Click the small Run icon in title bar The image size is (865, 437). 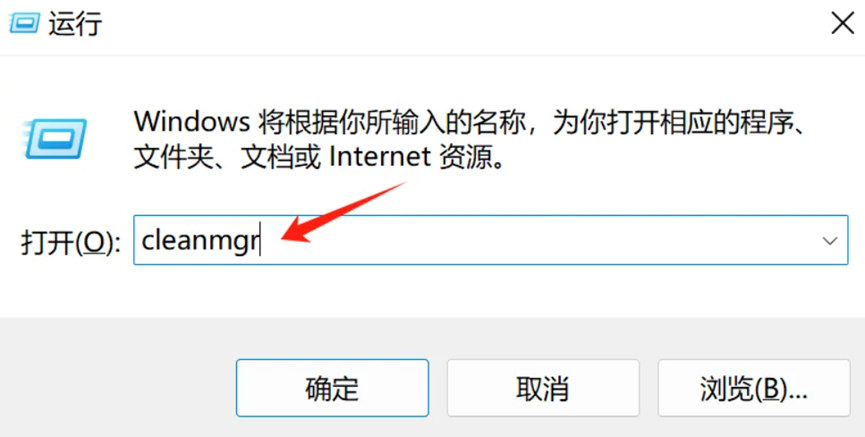[x=25, y=24]
